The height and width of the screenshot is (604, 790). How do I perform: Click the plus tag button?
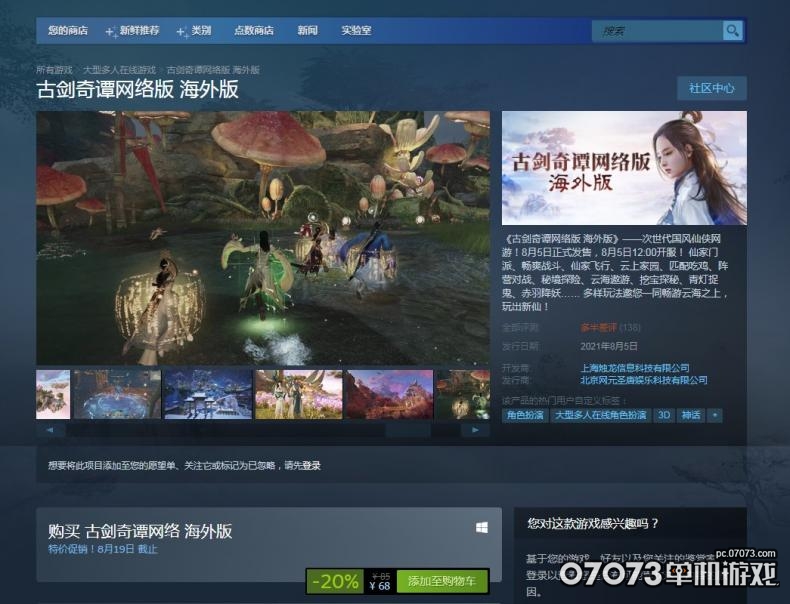714,416
